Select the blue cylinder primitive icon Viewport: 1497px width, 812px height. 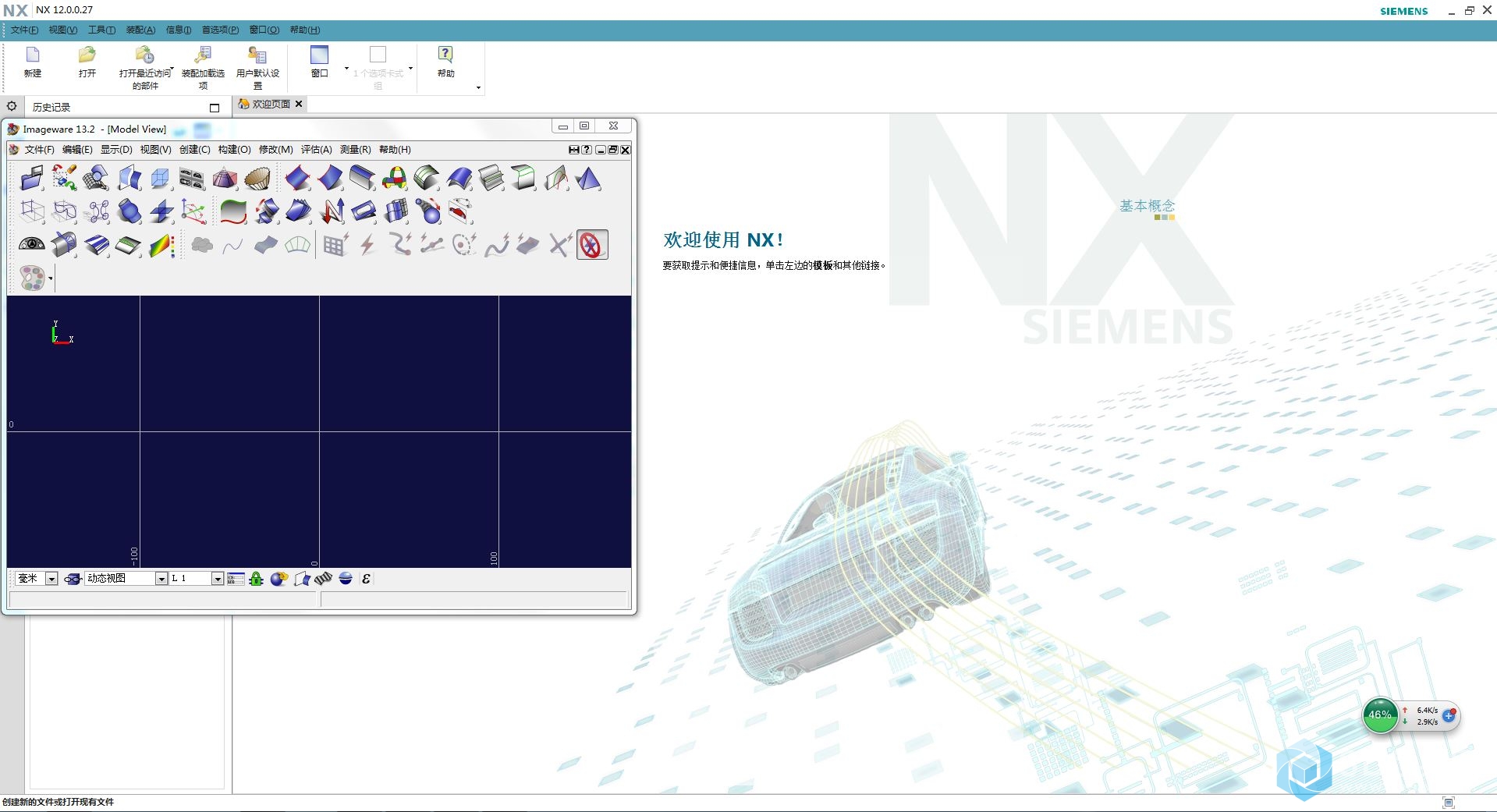click(129, 211)
